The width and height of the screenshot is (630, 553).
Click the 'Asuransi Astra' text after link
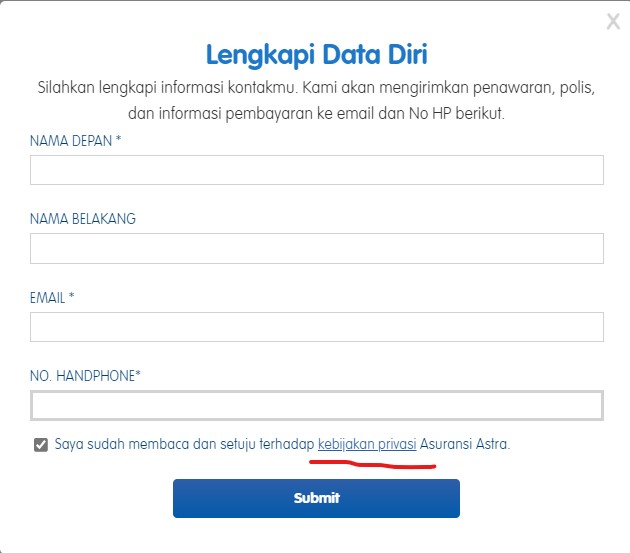coord(465,444)
